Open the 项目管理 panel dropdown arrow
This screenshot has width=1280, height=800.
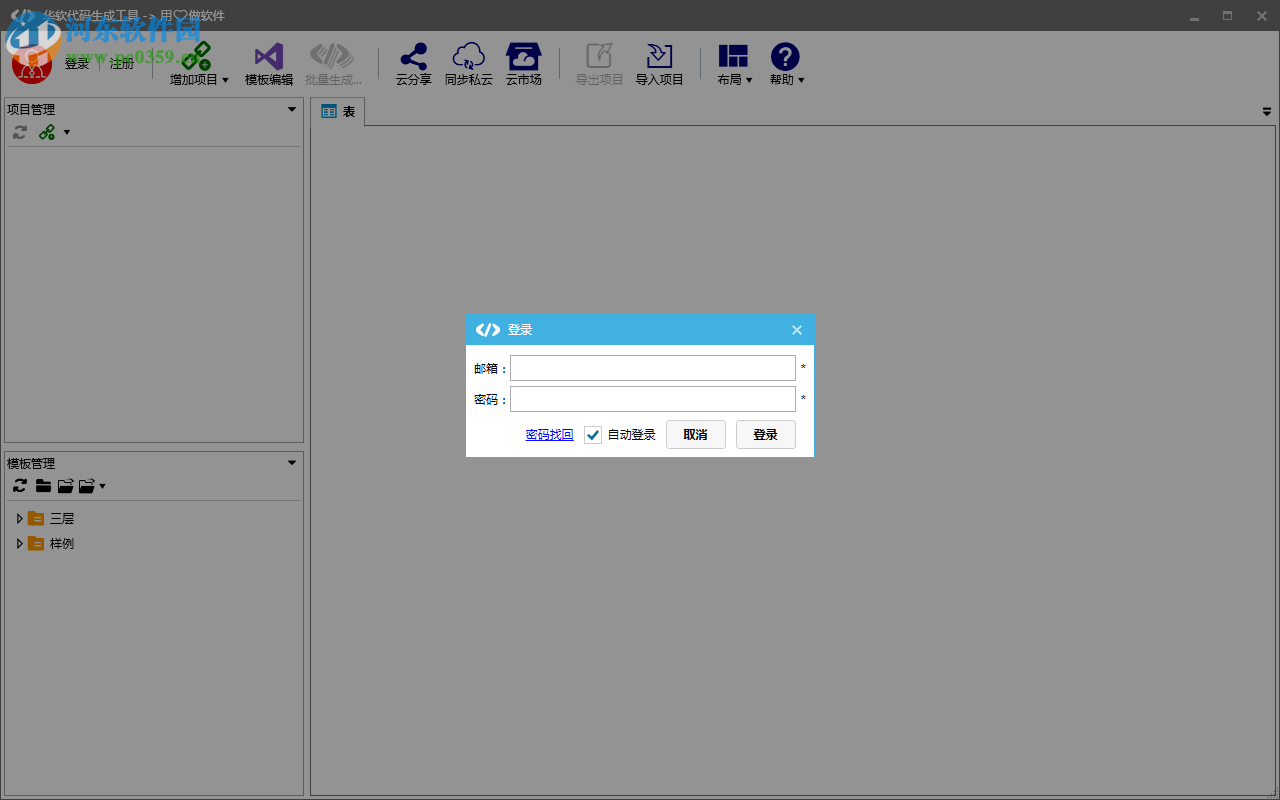pyautogui.click(x=292, y=109)
